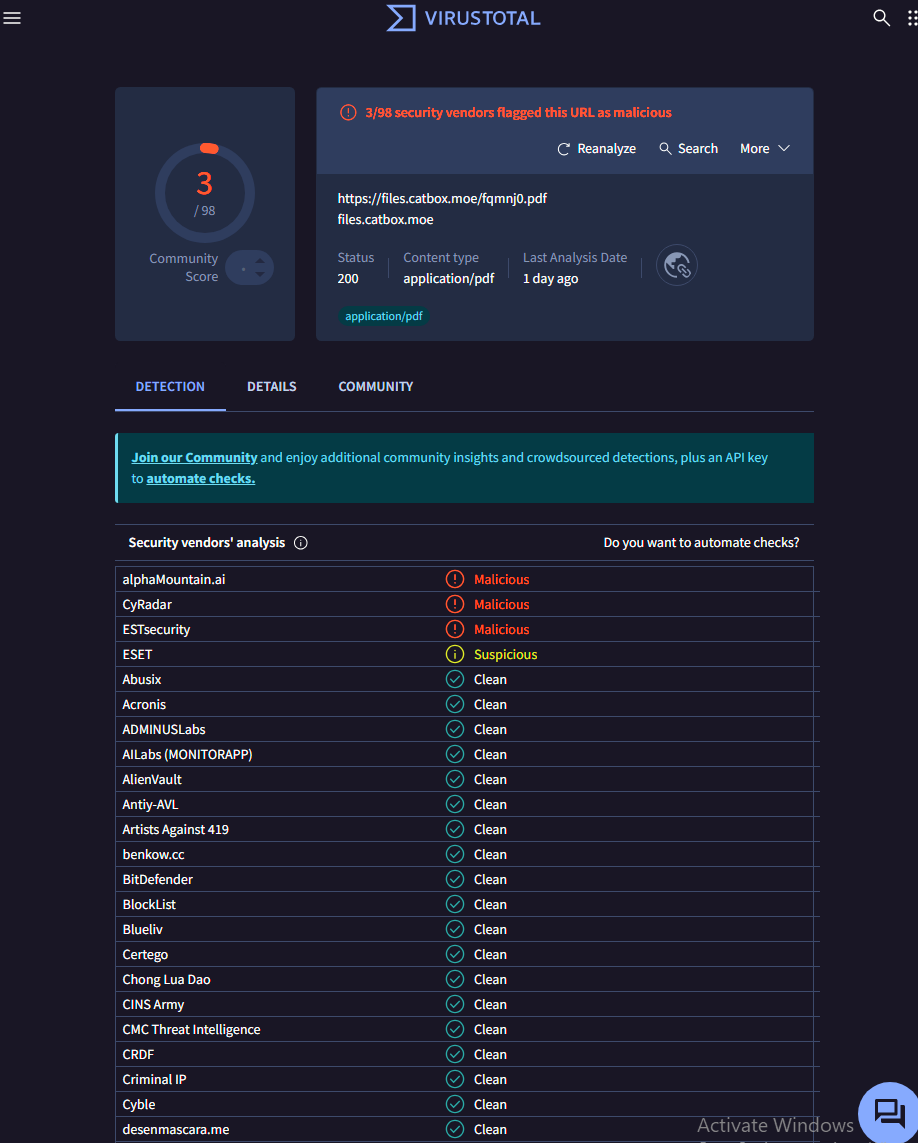Click the ESTsecurity vendor name
The width and height of the screenshot is (918, 1143).
156,629
